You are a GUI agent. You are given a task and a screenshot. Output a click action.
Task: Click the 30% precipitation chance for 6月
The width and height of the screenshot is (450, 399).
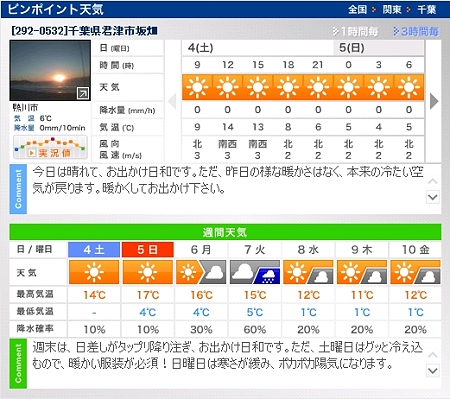click(x=201, y=330)
